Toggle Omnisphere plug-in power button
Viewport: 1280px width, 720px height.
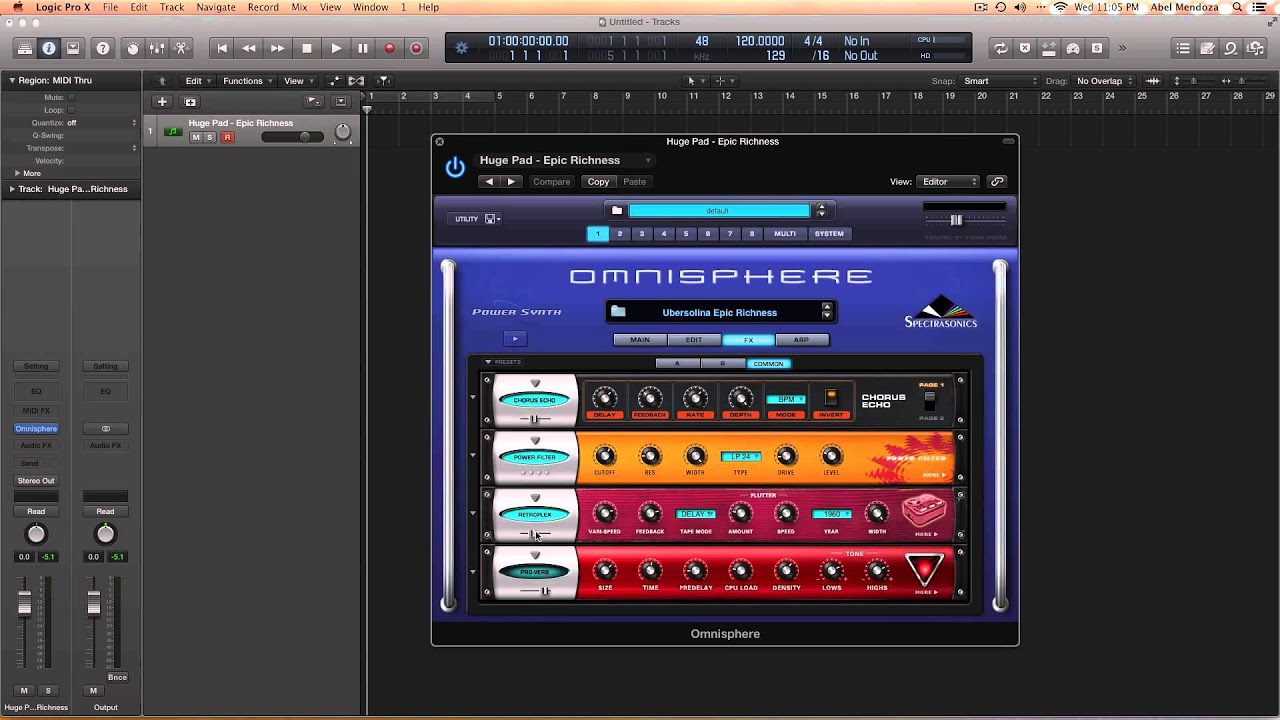click(x=455, y=167)
